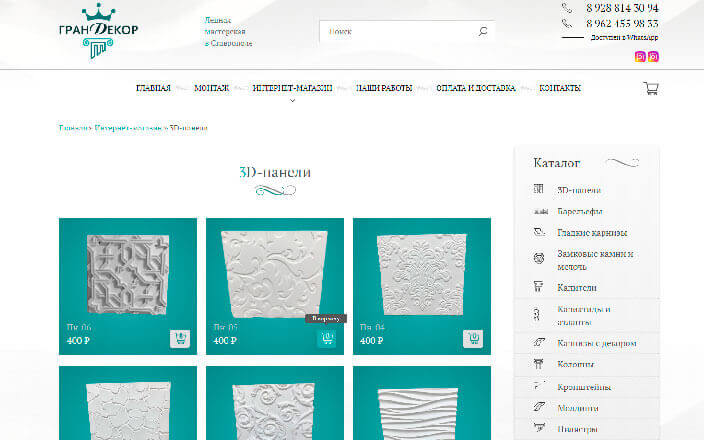Open Карнизы с декором catalog link
704x440 pixels.
[x=597, y=343]
